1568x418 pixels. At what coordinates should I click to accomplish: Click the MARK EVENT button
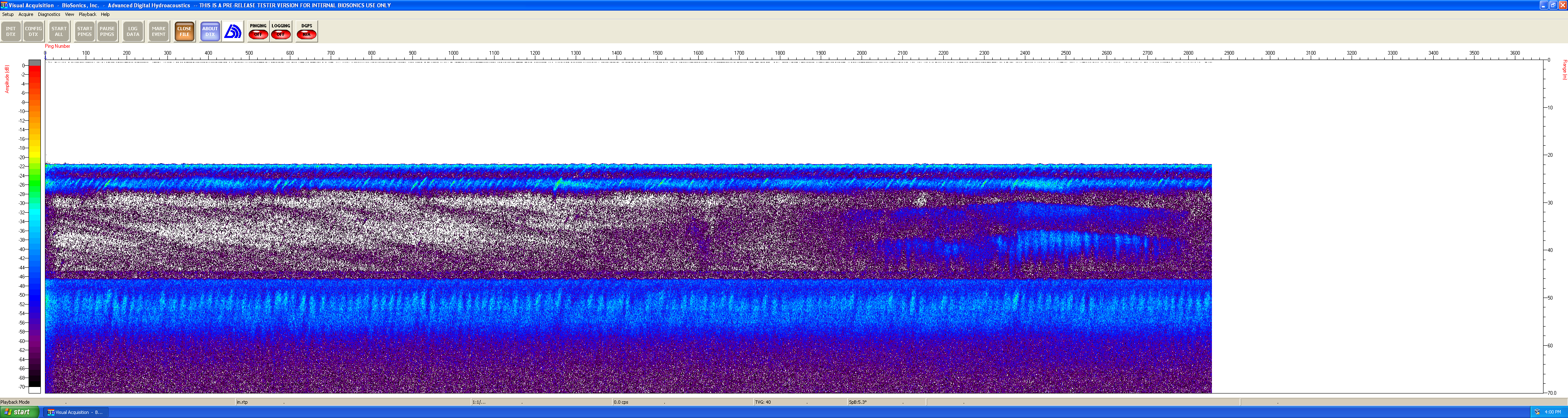159,31
